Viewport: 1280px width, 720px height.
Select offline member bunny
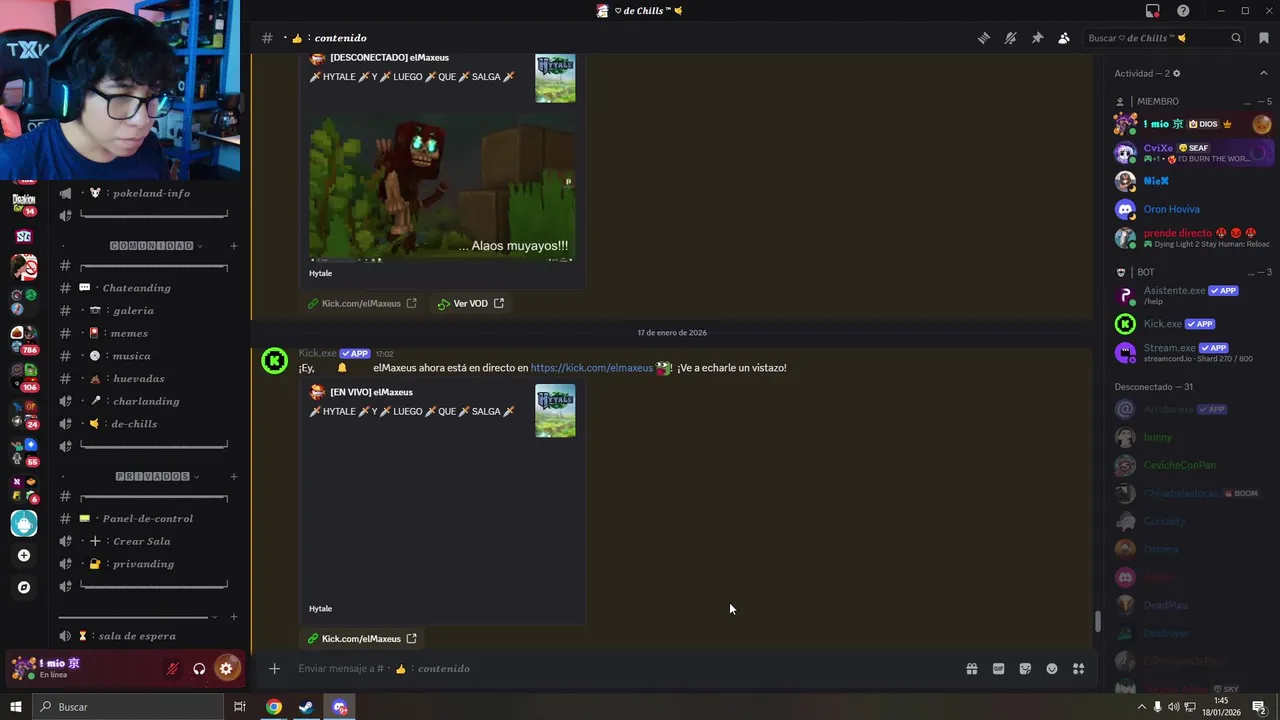(x=1192, y=437)
